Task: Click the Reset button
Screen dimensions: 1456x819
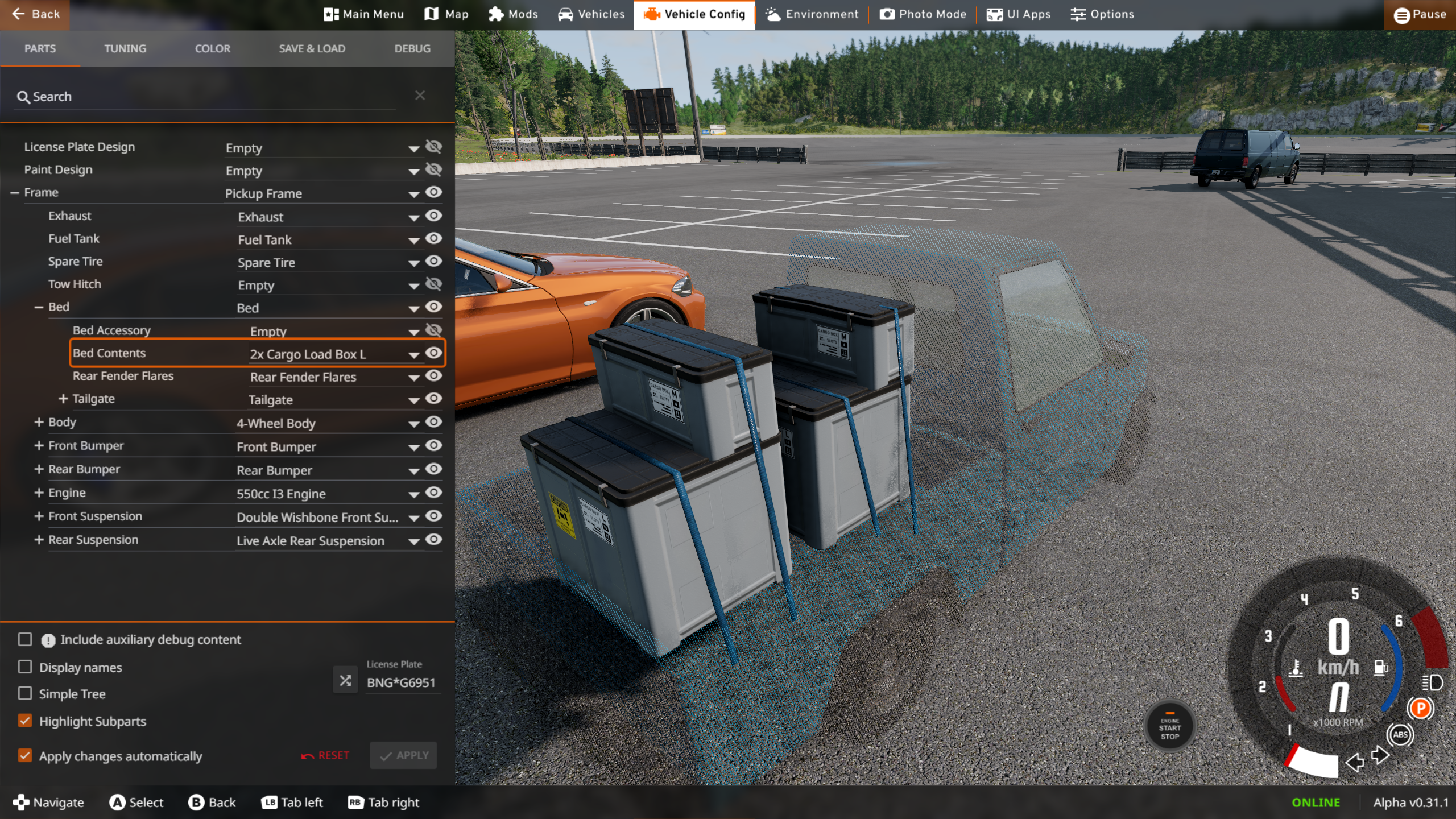Action: coord(325,755)
